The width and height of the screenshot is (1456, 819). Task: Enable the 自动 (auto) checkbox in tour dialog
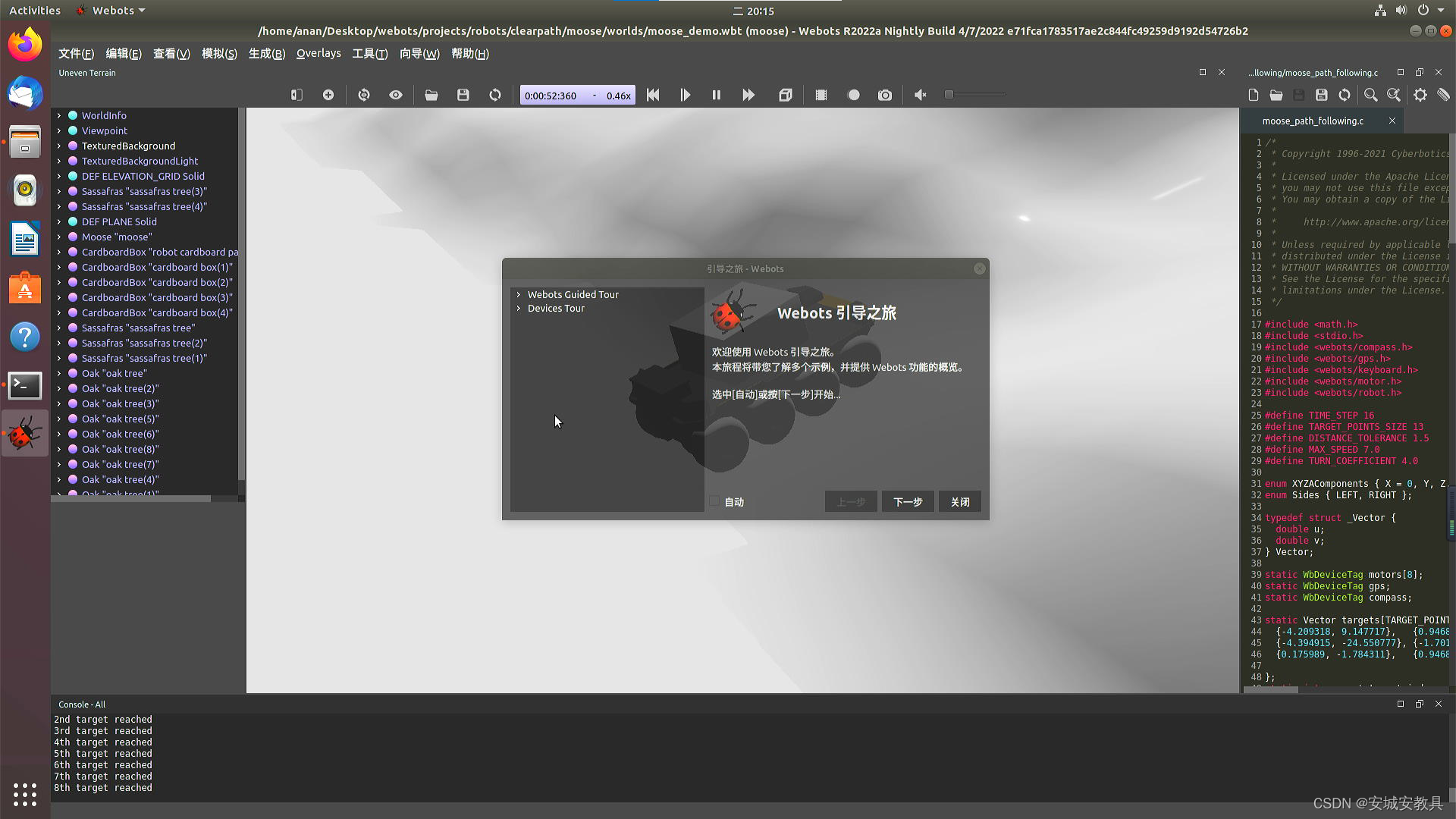(714, 501)
